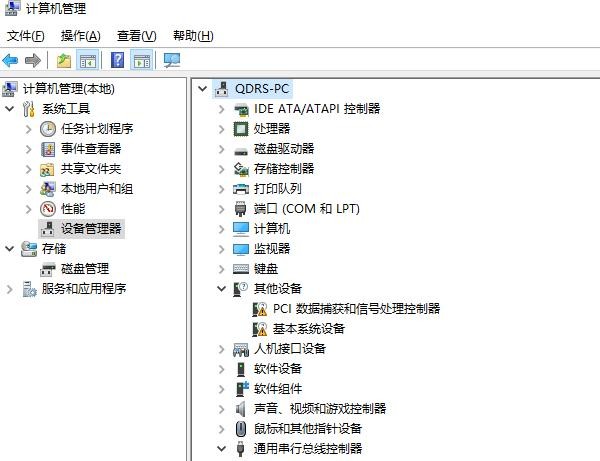Open the 操作(A) menu
The image size is (600, 461).
(x=81, y=36)
